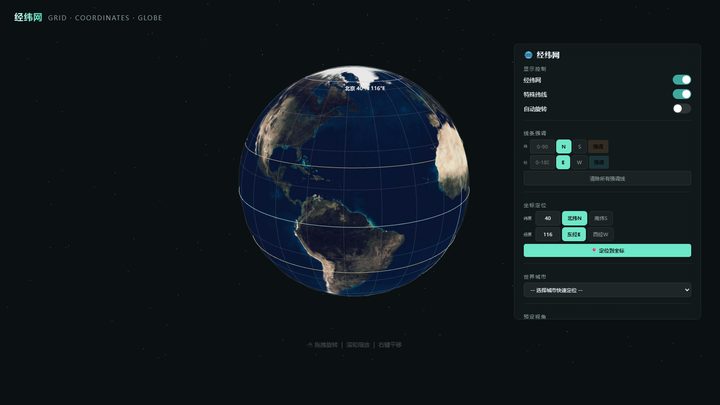Viewport: 720px width, 405px height.
Task: Choose 南纬S for the coordinate latitude
Action: pos(601,218)
